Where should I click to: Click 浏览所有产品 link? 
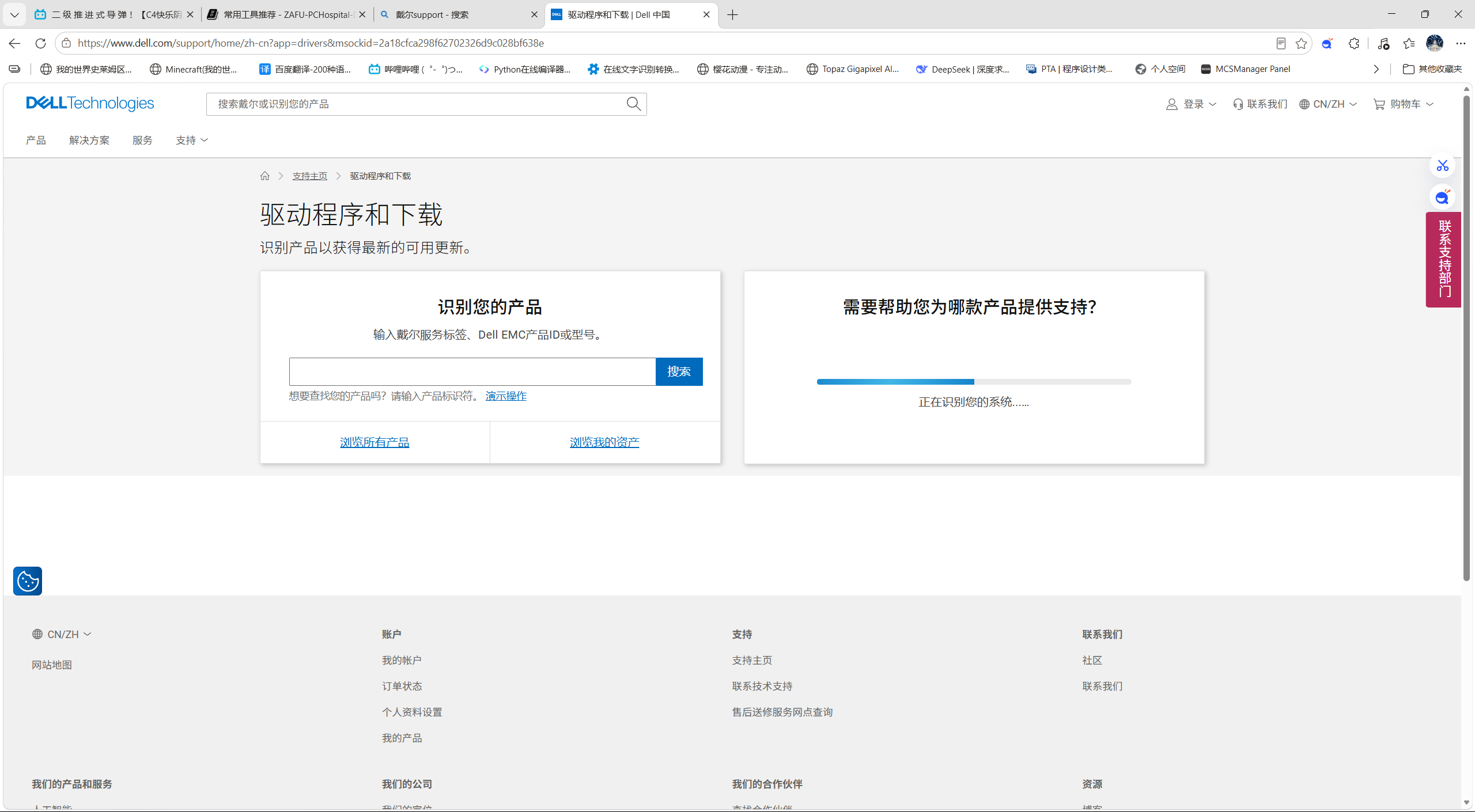(375, 442)
